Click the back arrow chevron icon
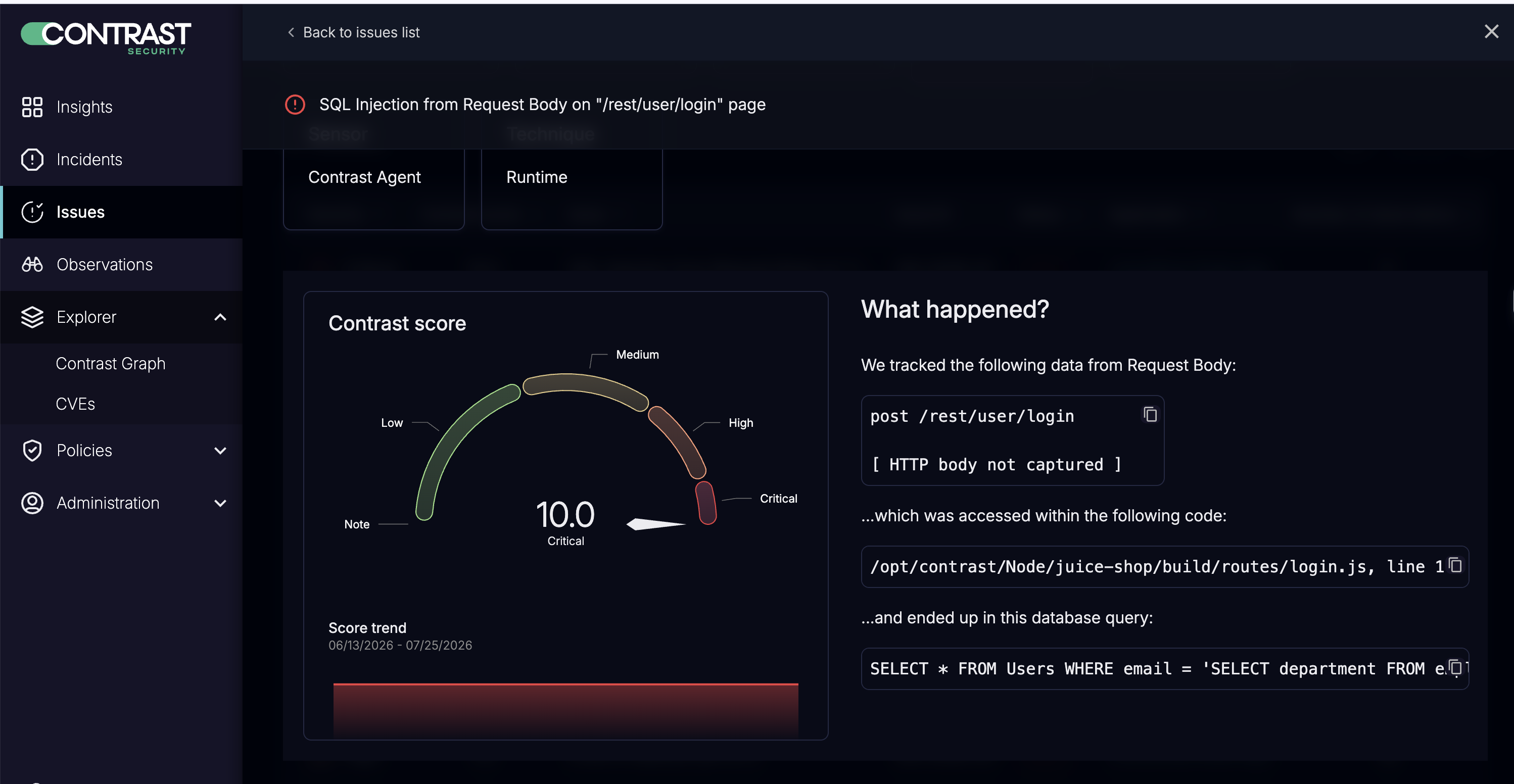 point(291,32)
